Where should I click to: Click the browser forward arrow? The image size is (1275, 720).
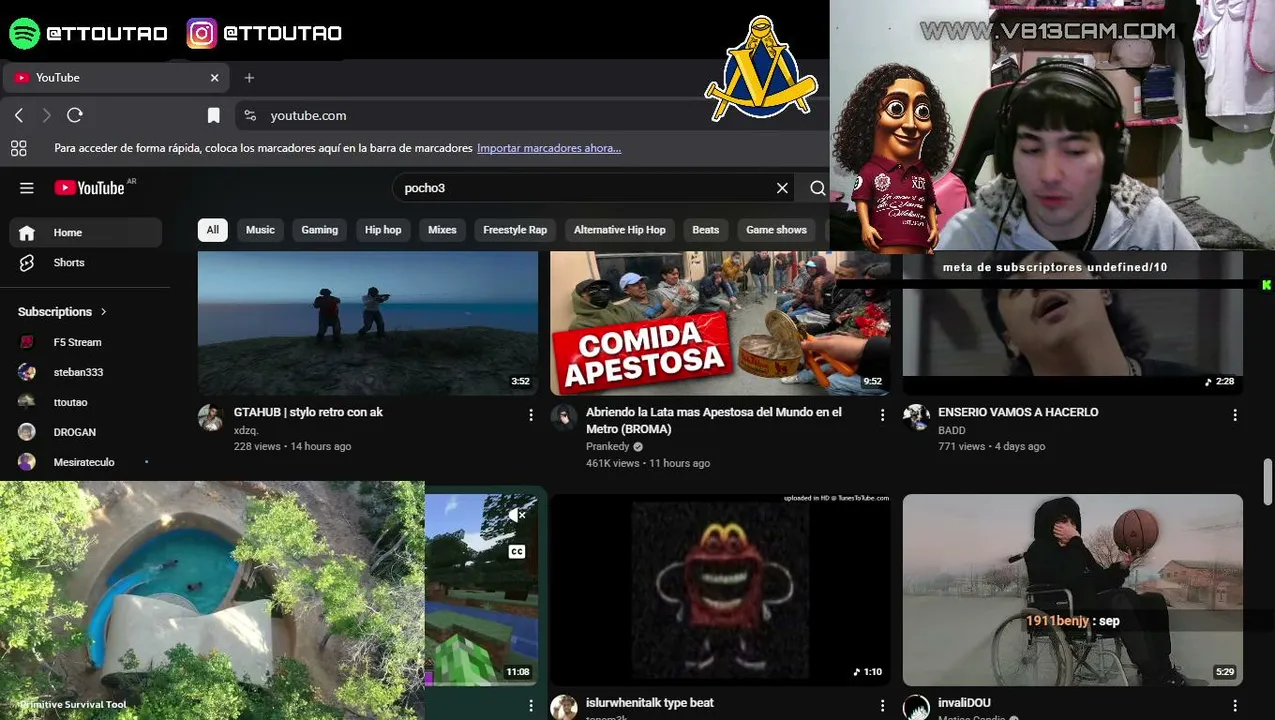[46, 115]
